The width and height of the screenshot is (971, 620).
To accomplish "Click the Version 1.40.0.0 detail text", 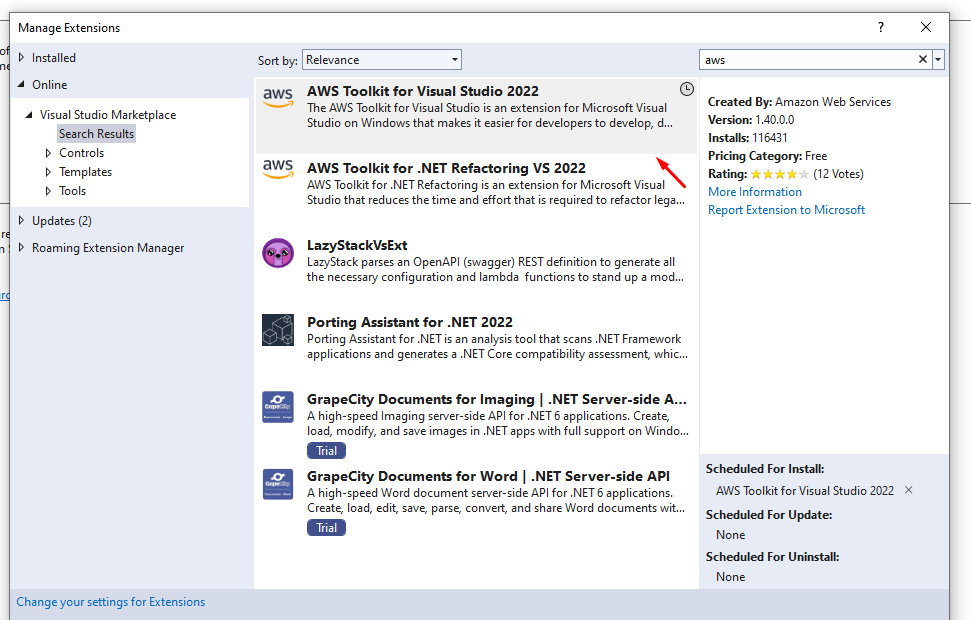I will point(751,120).
